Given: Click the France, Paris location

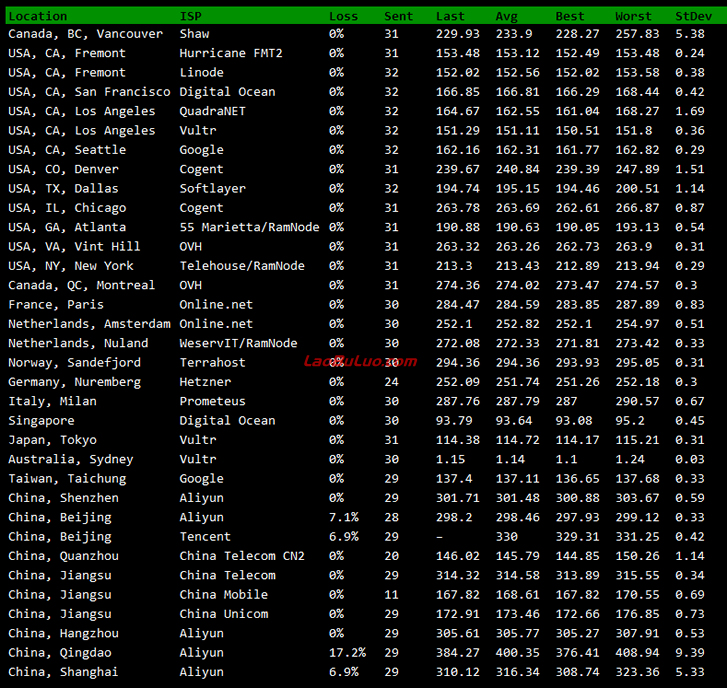Looking at the screenshot, I should [56, 305].
